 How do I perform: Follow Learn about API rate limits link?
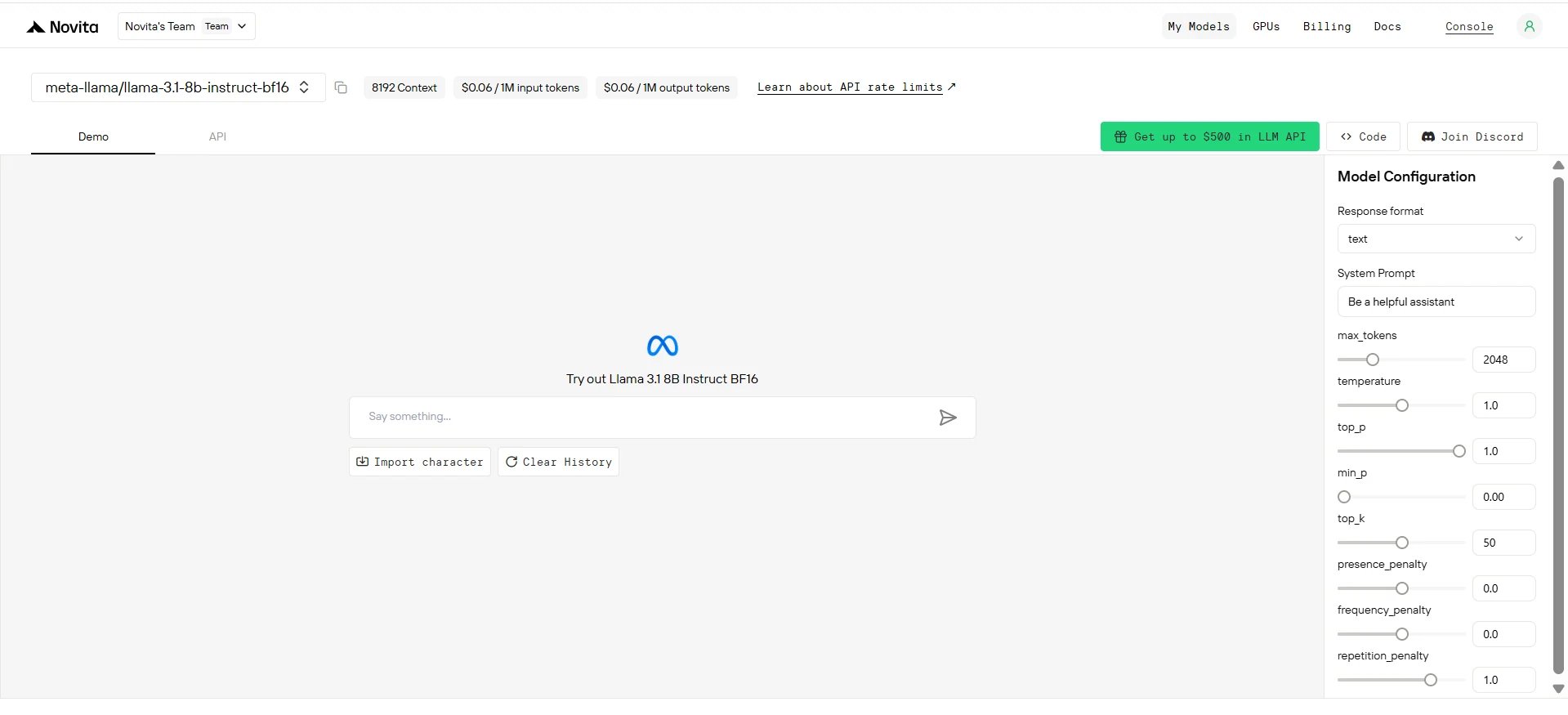pos(856,87)
